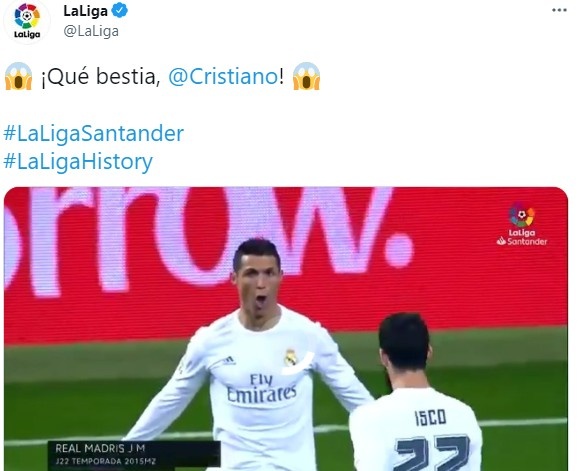Open the tweet's three-dot more menu
Screen dimensions: 583x471
pos(559,10)
